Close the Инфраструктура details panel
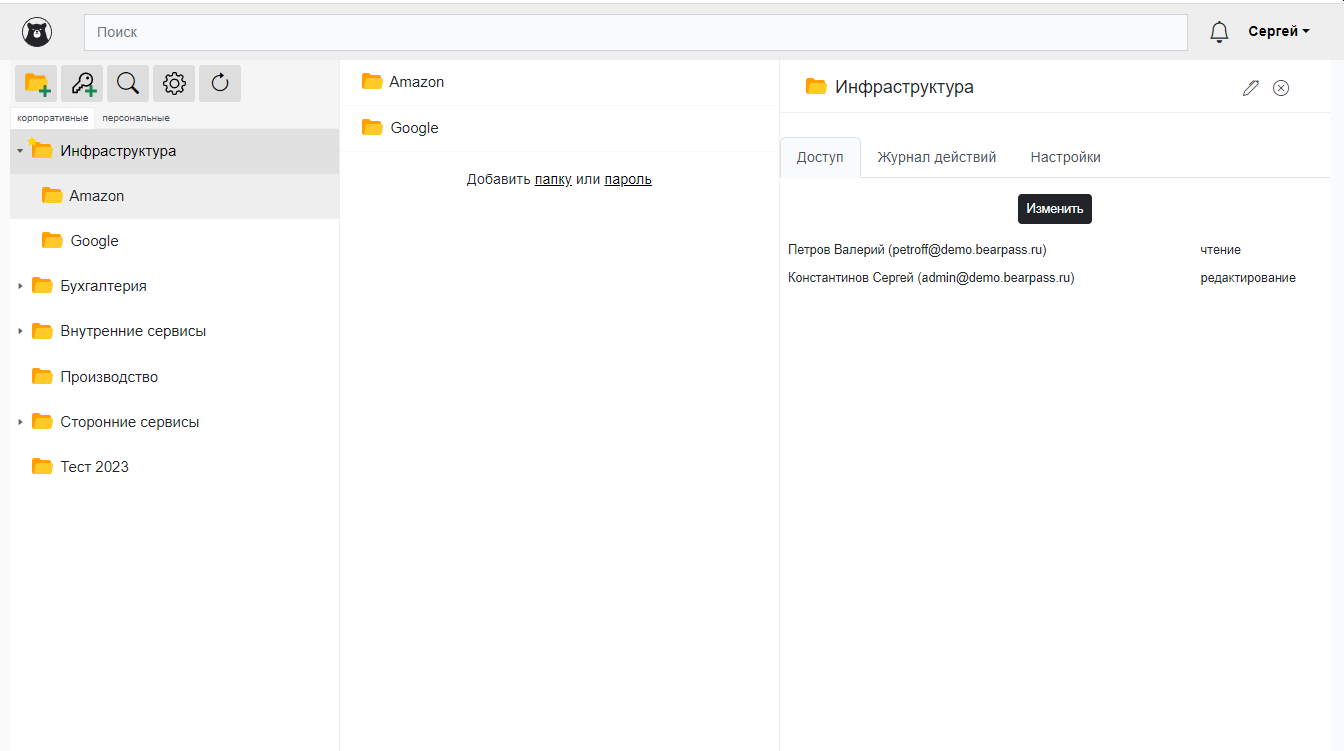Screen dimensions: 1344x751 click(x=1281, y=88)
